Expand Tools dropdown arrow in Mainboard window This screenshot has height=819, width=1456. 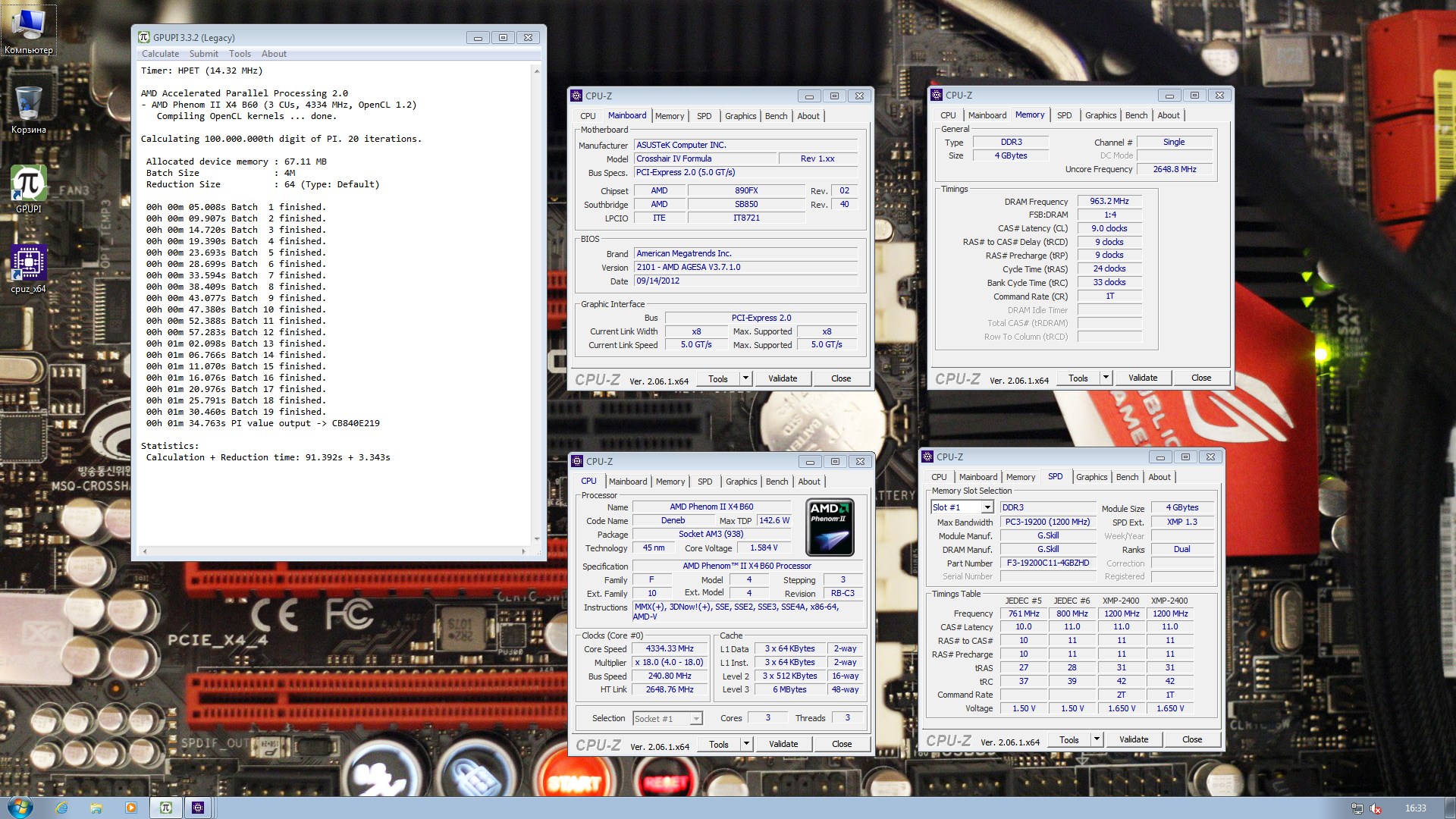[x=745, y=378]
